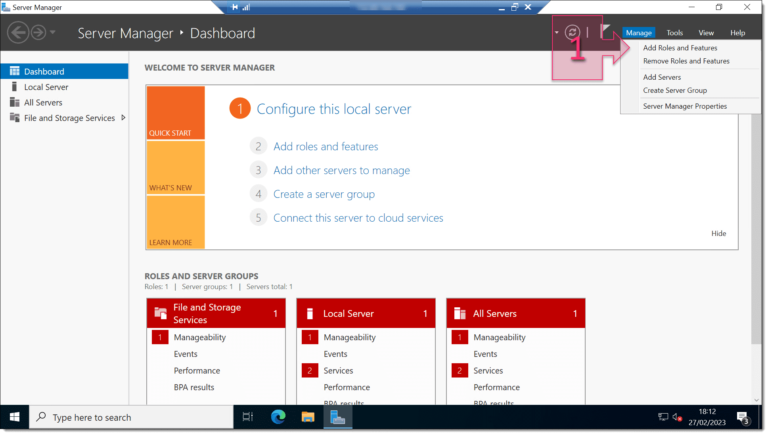Open the View menu
The height and width of the screenshot is (435, 768).
point(706,33)
